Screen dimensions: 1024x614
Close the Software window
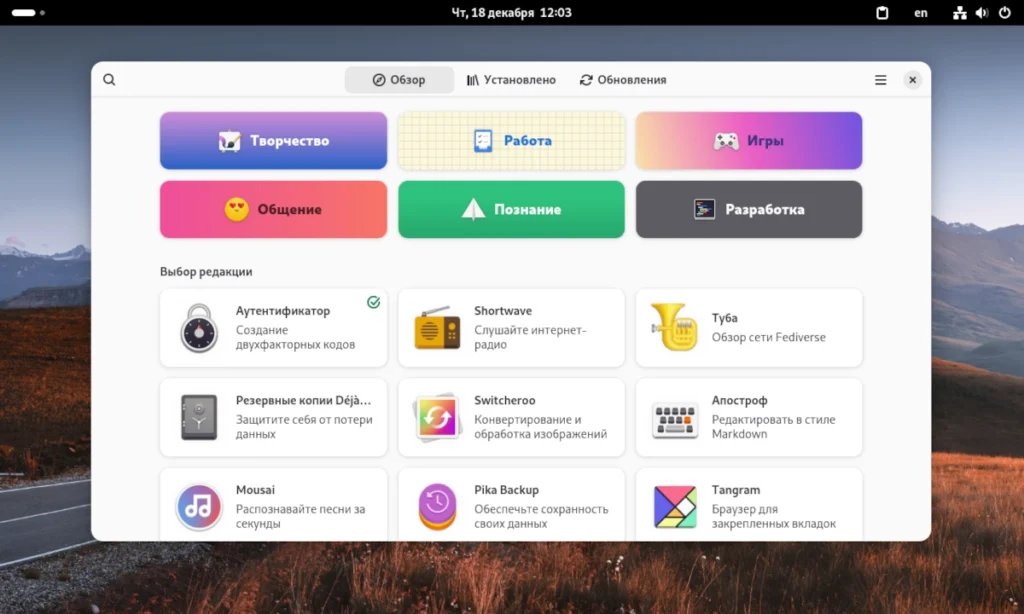pyautogui.click(x=912, y=80)
